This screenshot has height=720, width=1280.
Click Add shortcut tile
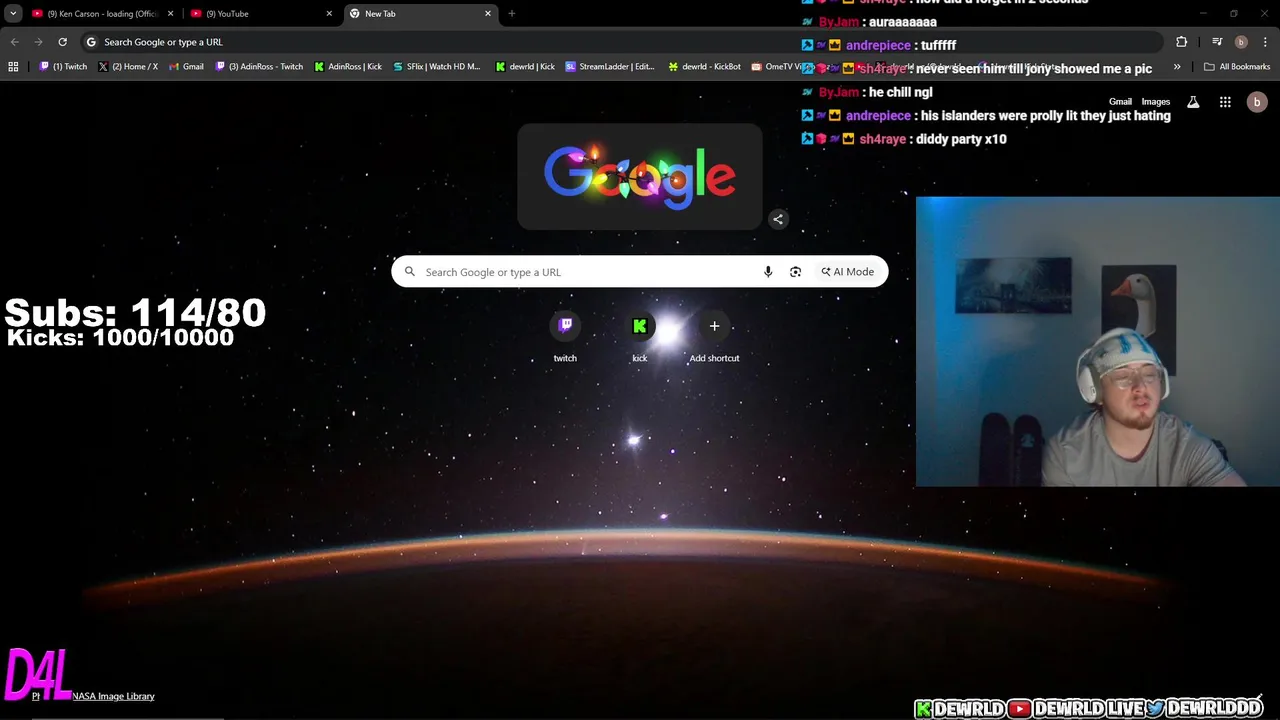[x=714, y=338]
